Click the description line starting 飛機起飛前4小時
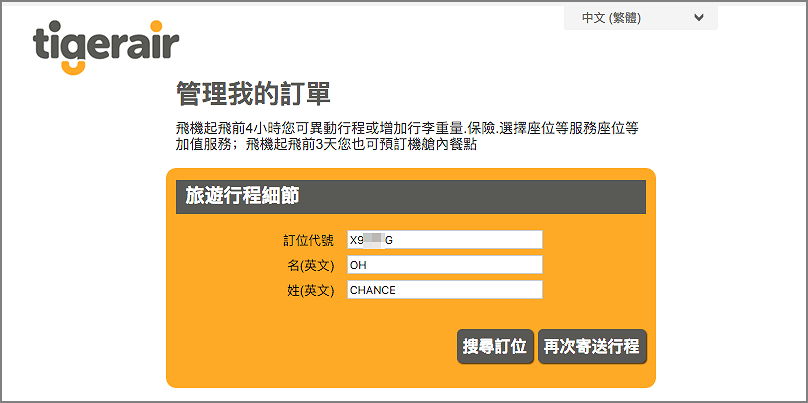Image resolution: width=808 pixels, height=403 pixels. [405, 128]
